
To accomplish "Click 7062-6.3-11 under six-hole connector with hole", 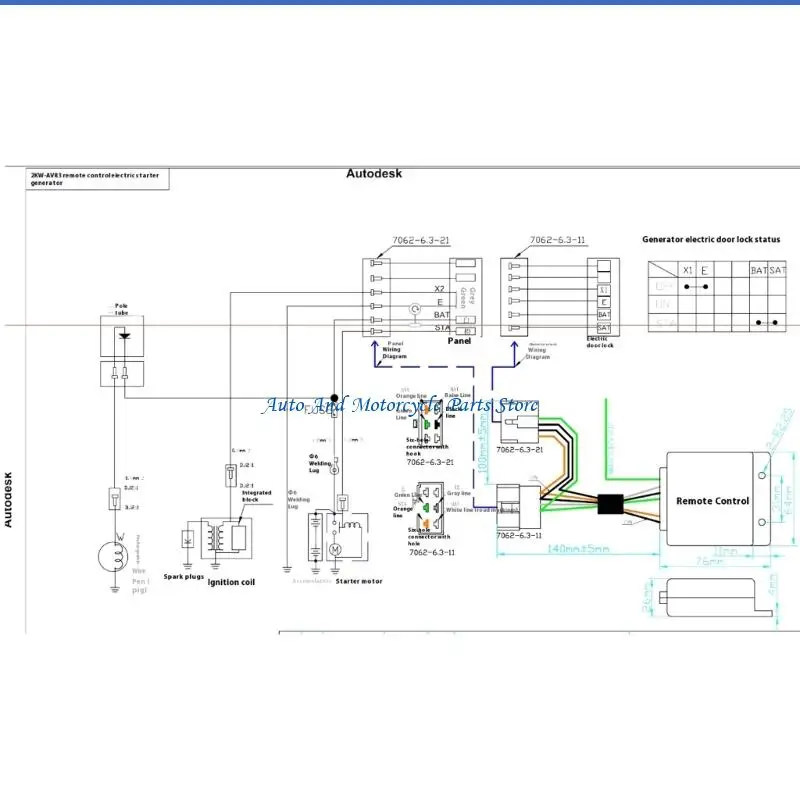I will (x=432, y=553).
